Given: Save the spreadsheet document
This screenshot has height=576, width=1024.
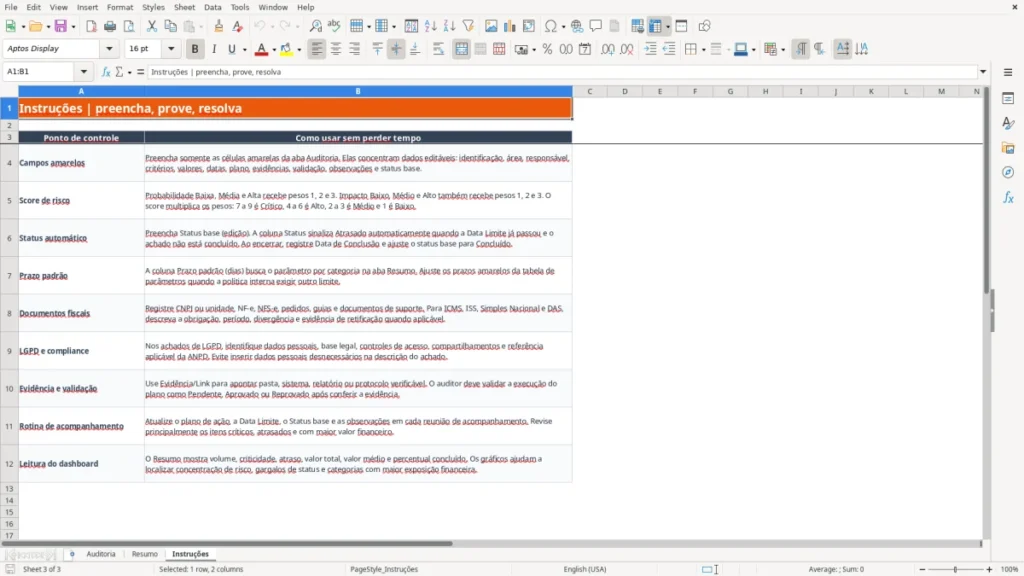Looking at the screenshot, I should pyautogui.click(x=61, y=26).
